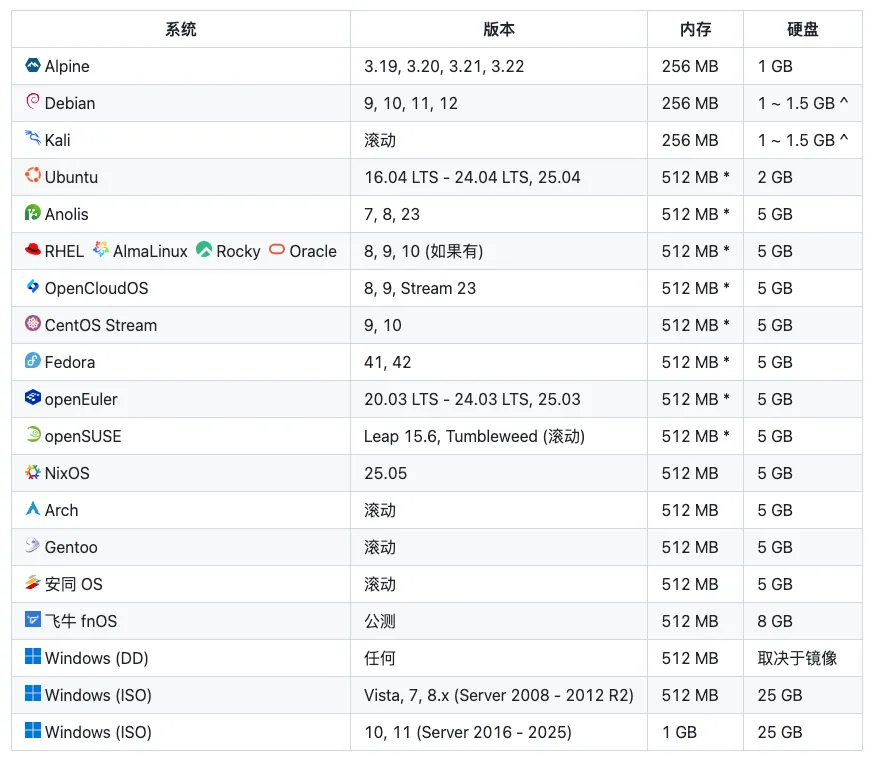Click NixOS version 25.05
This screenshot has height=760, width=875.
(386, 473)
